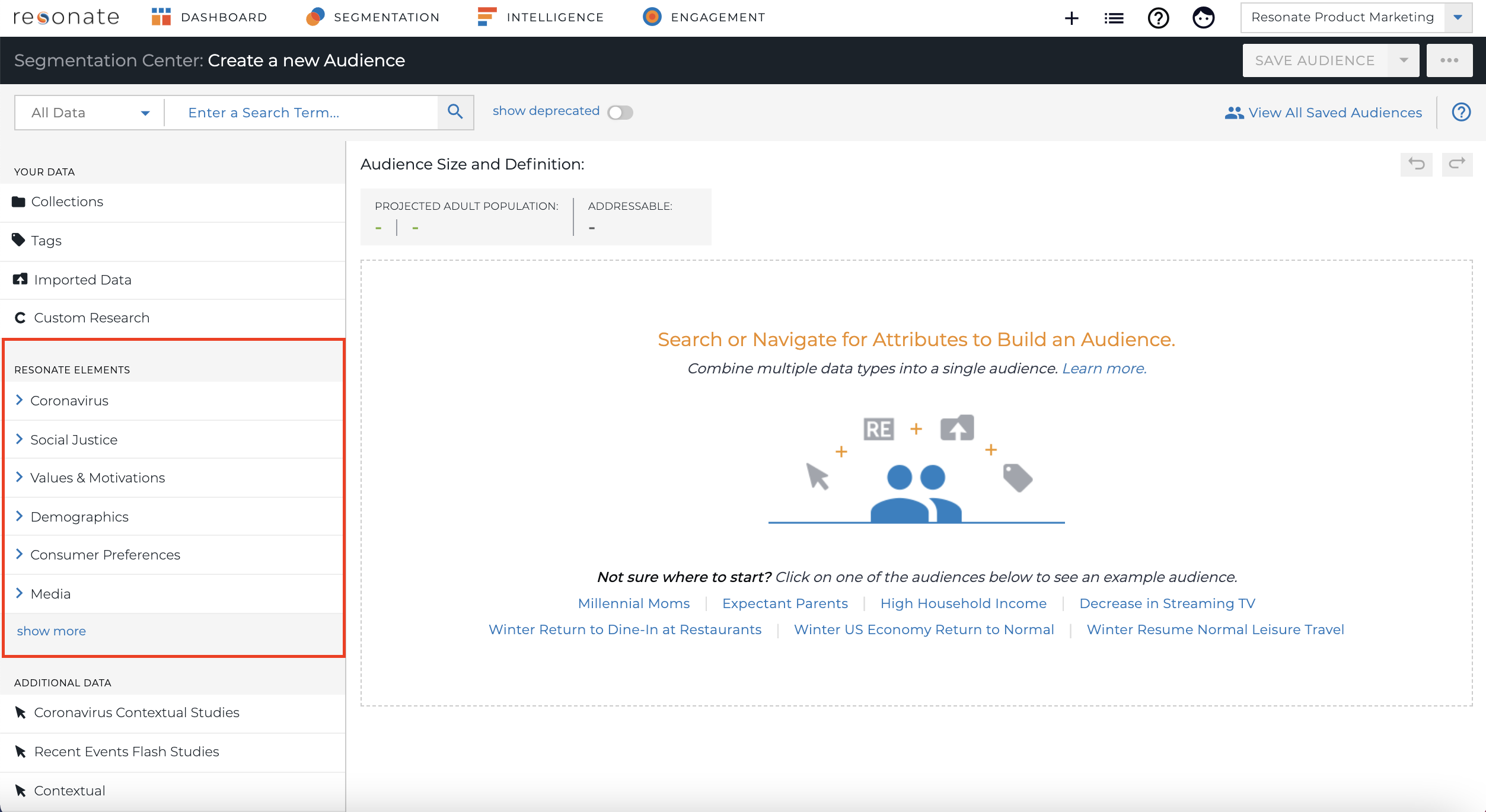
Task: Open the High Household Income example audience
Action: point(964,603)
